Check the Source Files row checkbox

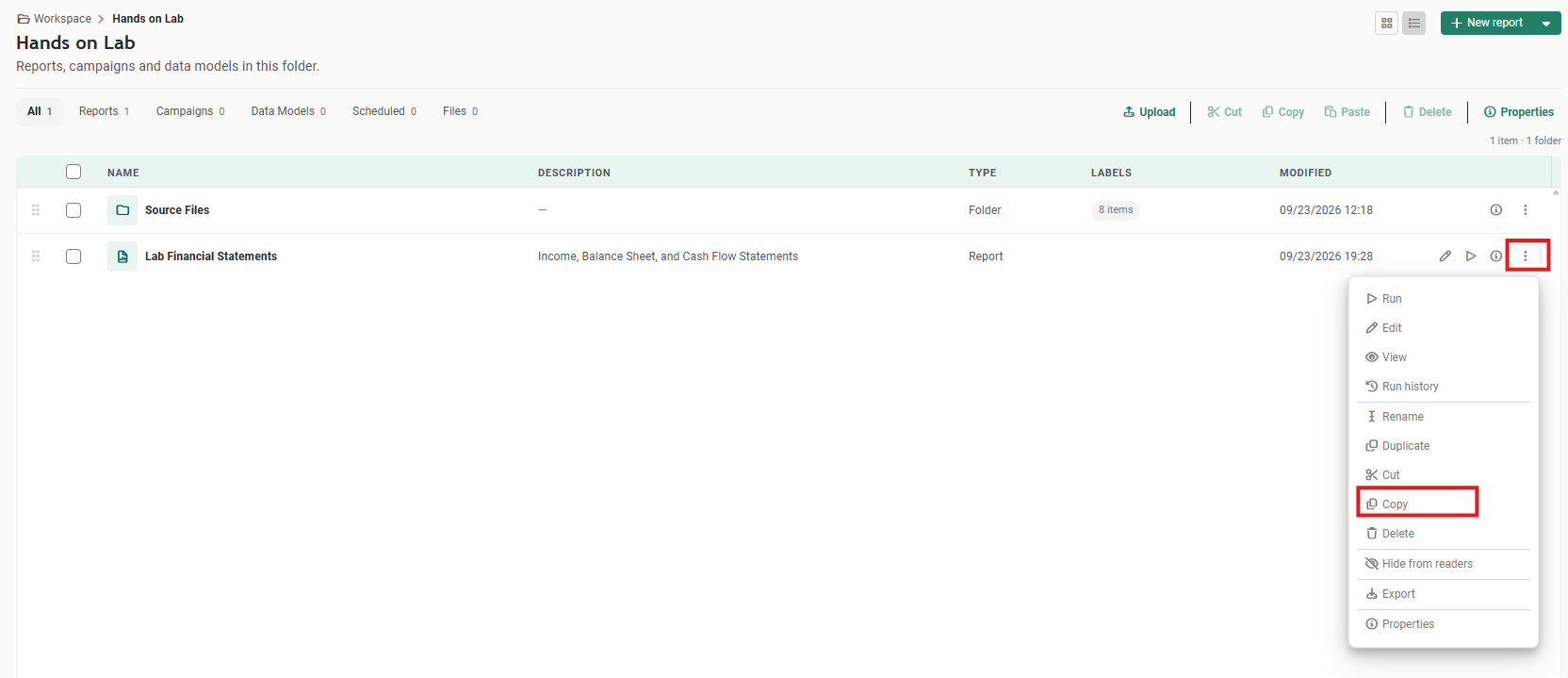(x=73, y=210)
